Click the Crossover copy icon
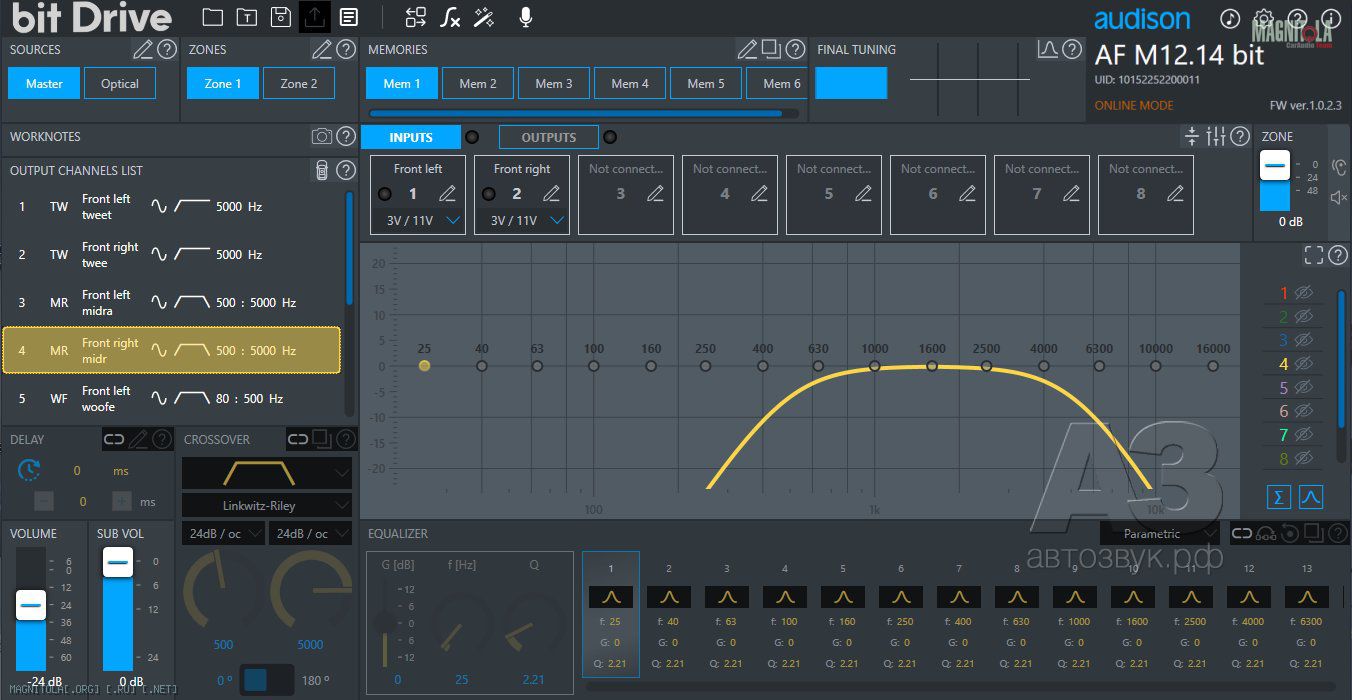1352x700 pixels. click(322, 439)
